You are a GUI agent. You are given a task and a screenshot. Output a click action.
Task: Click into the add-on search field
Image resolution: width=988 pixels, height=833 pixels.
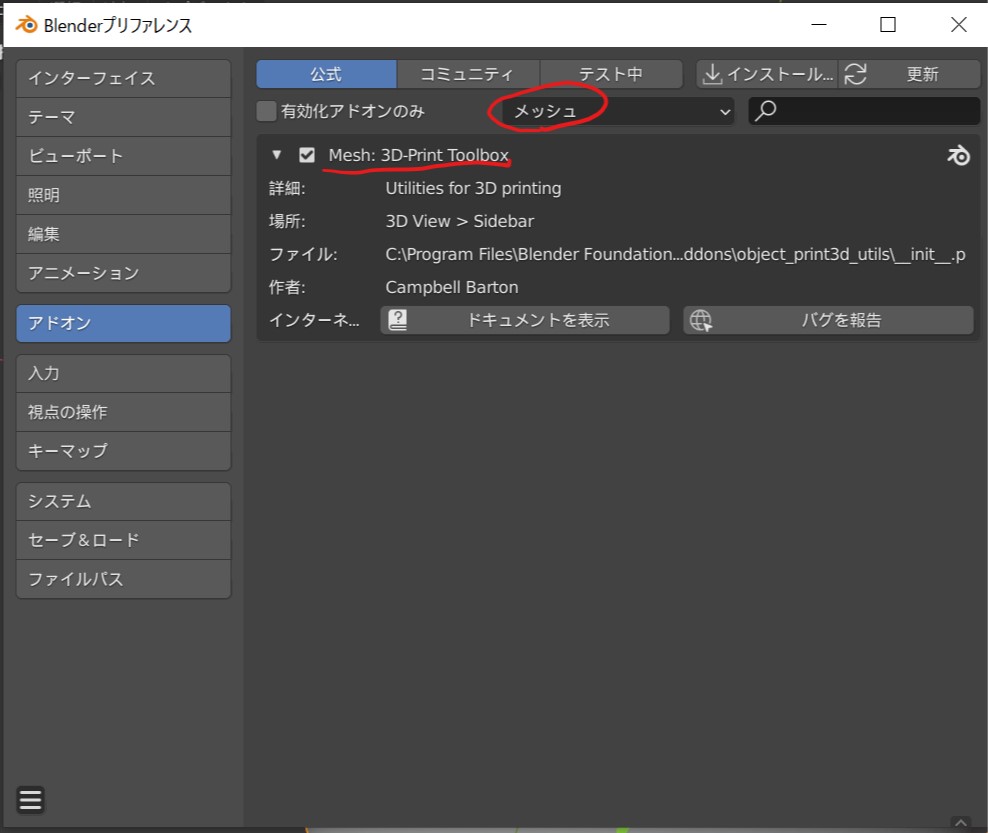[864, 111]
